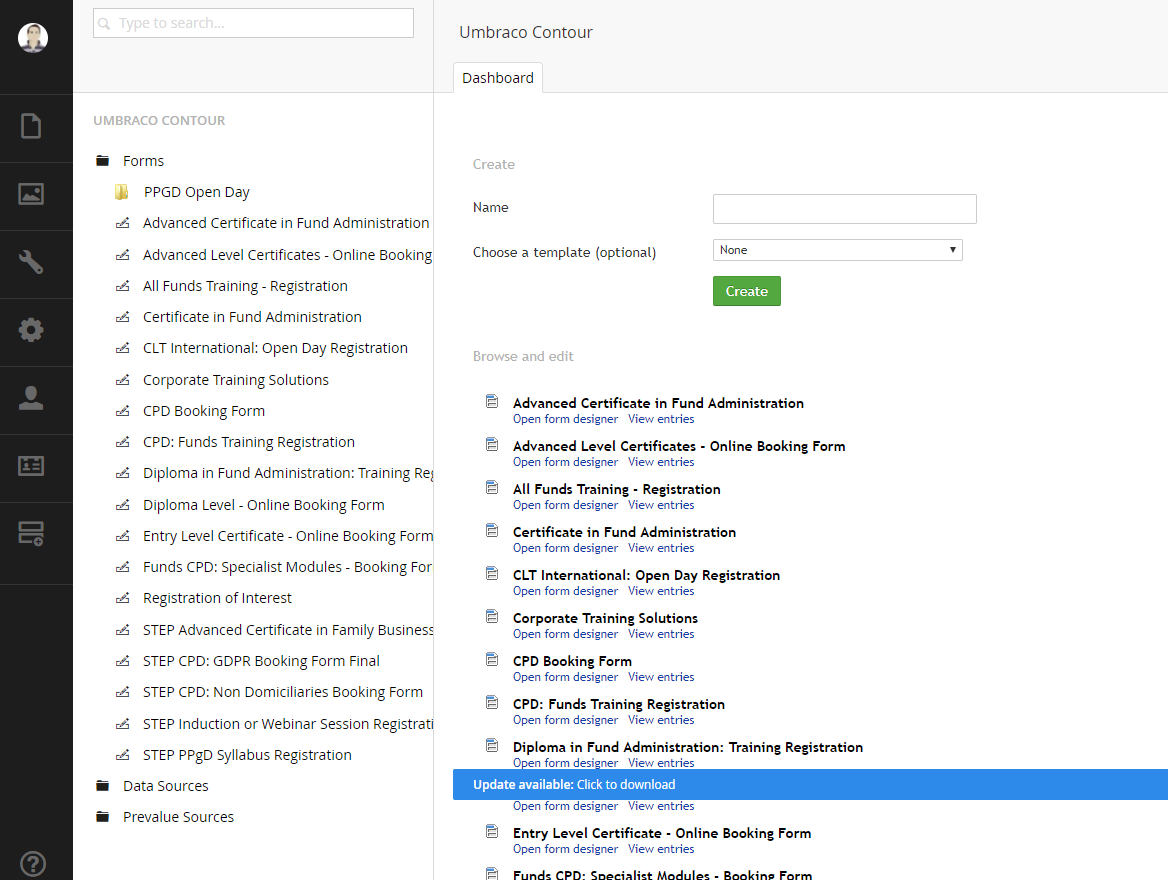1168x880 pixels.
Task: Open the Members section icon
Action: click(31, 466)
